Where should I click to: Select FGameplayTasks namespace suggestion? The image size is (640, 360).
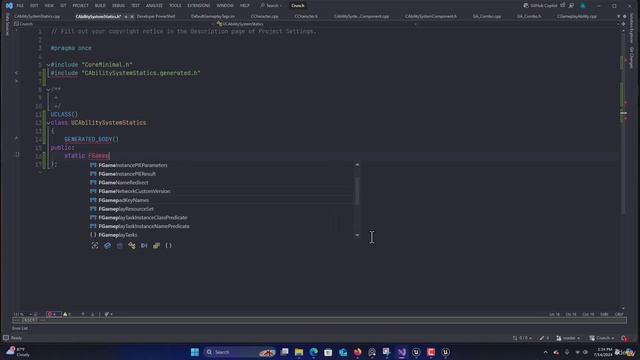pos(222,235)
